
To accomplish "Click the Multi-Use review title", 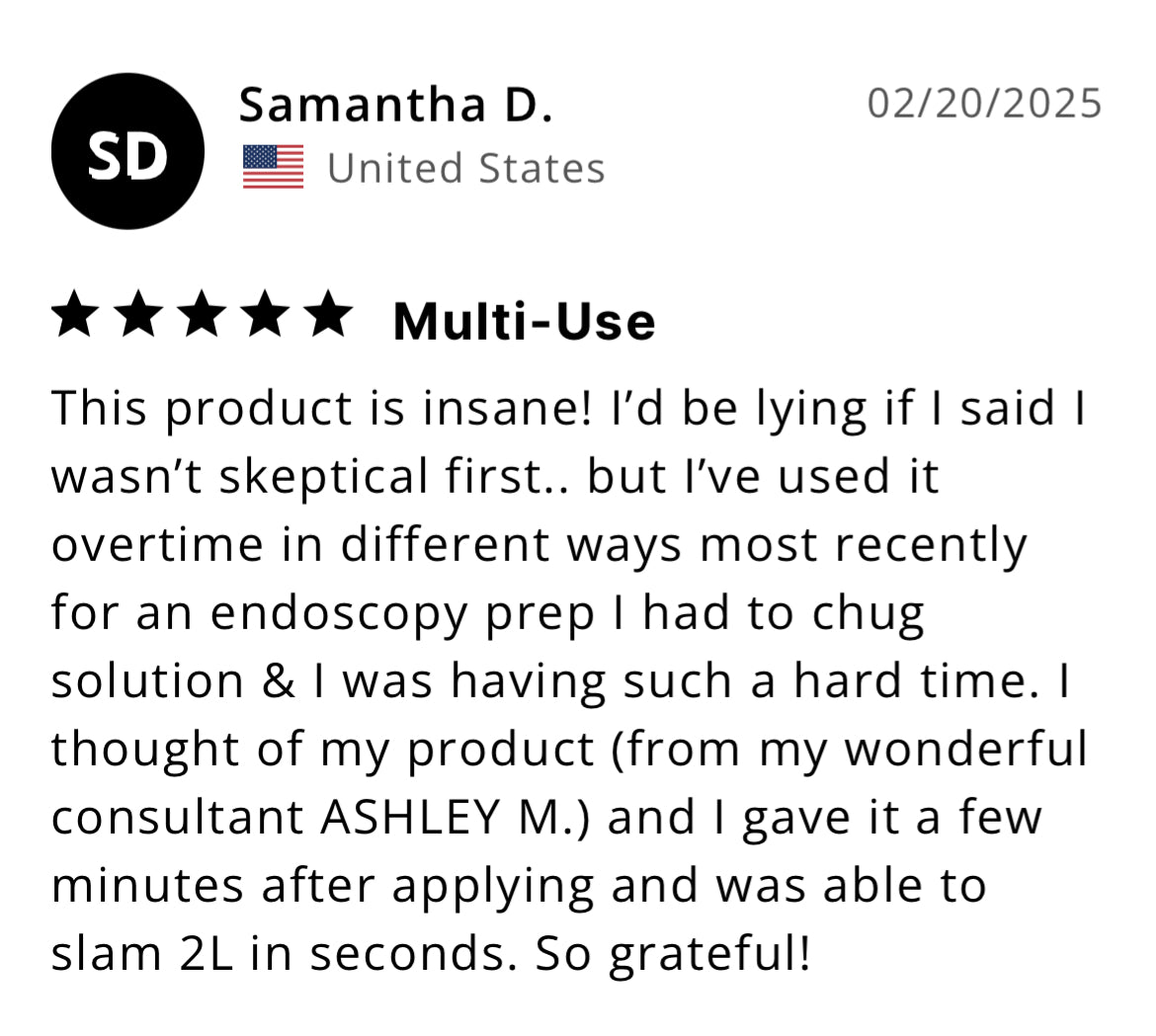I will 524,322.
